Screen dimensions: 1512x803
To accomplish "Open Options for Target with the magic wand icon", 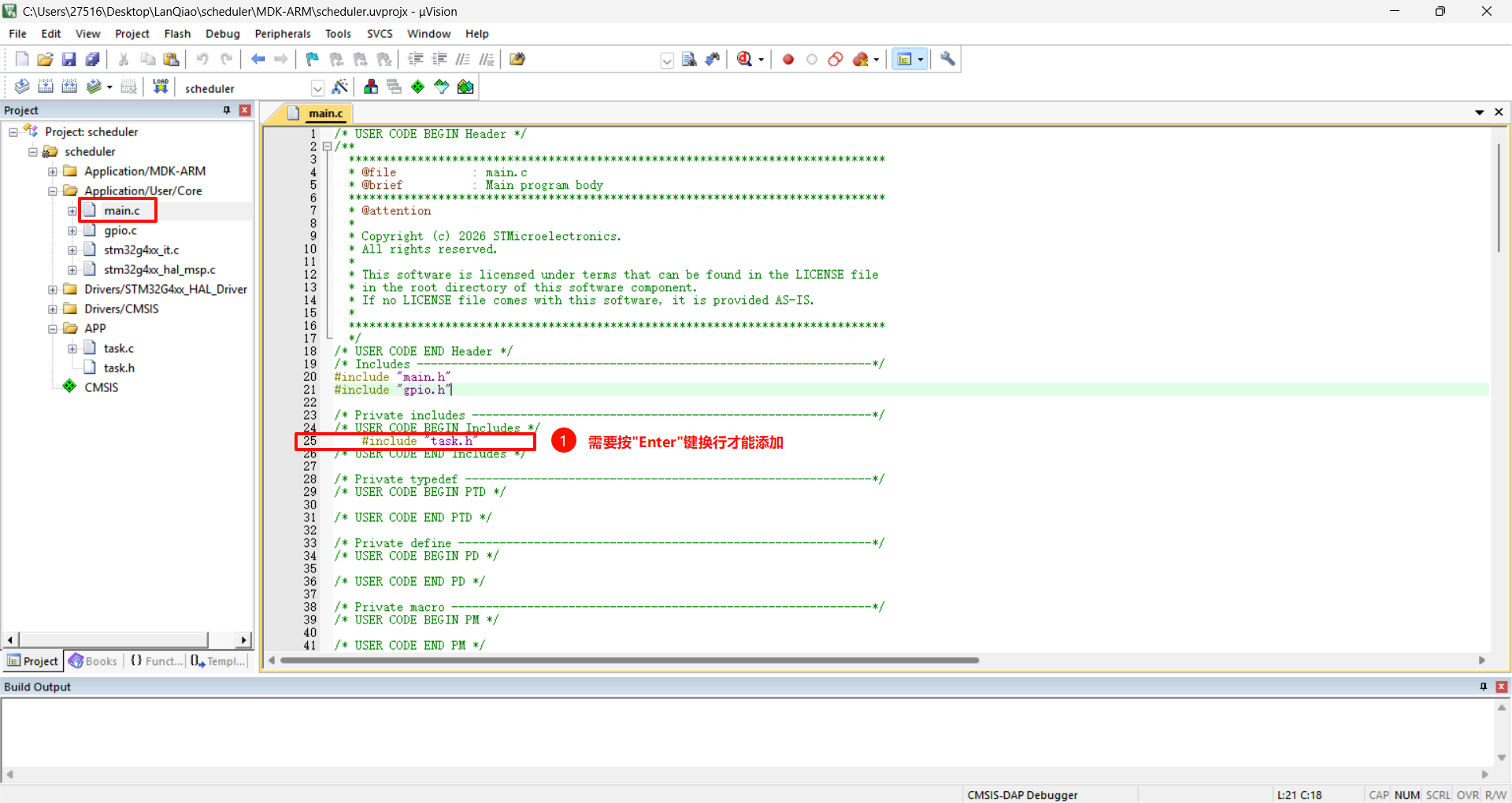I will click(x=340, y=87).
